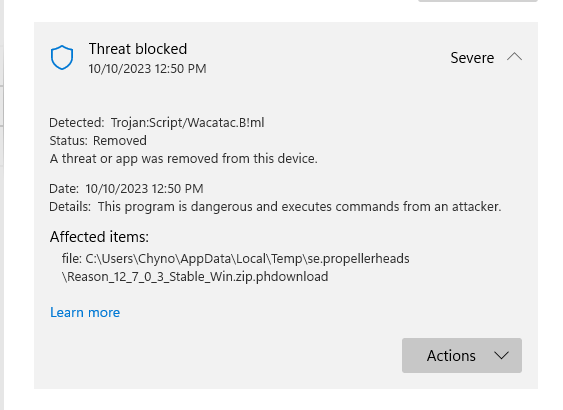Click the Affected items heading

99,237
